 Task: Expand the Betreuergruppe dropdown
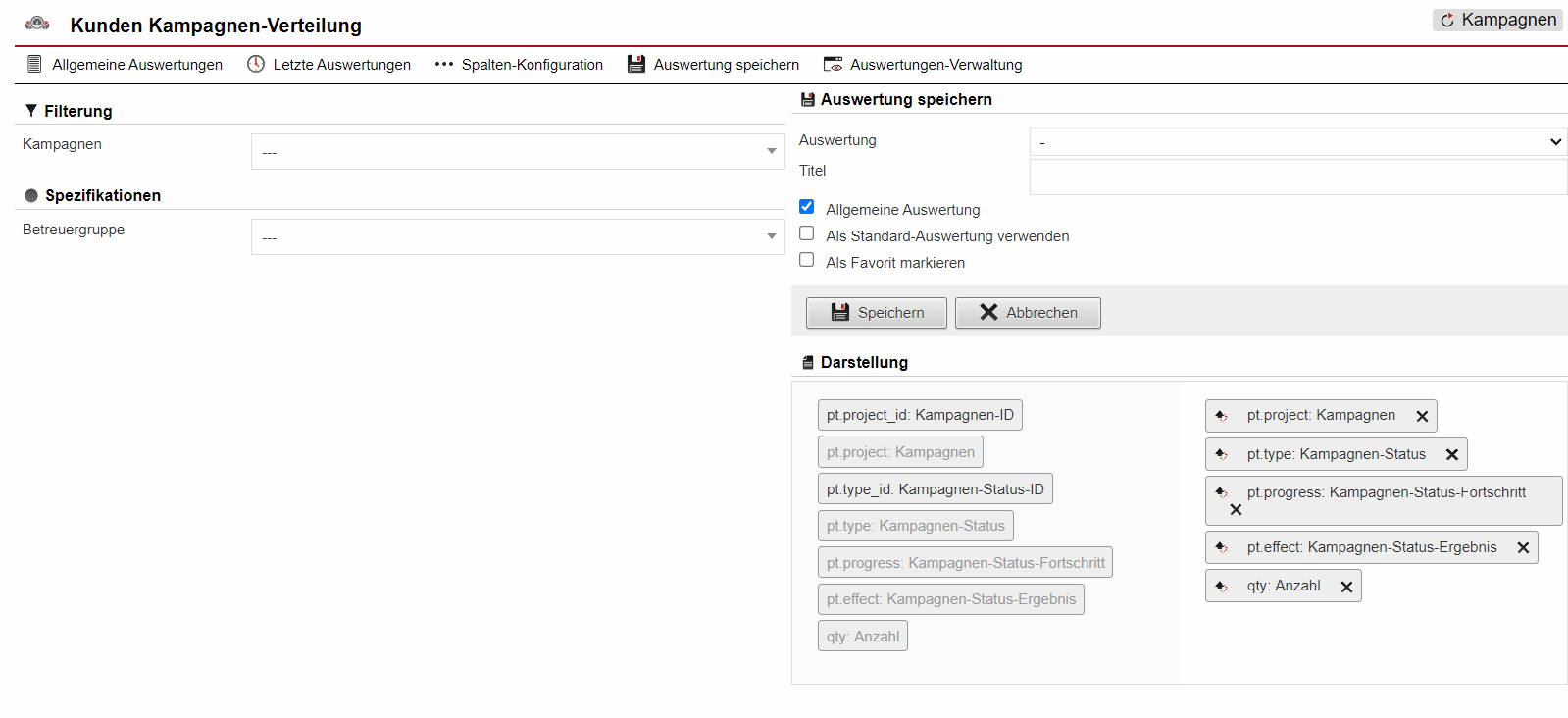[x=518, y=237]
